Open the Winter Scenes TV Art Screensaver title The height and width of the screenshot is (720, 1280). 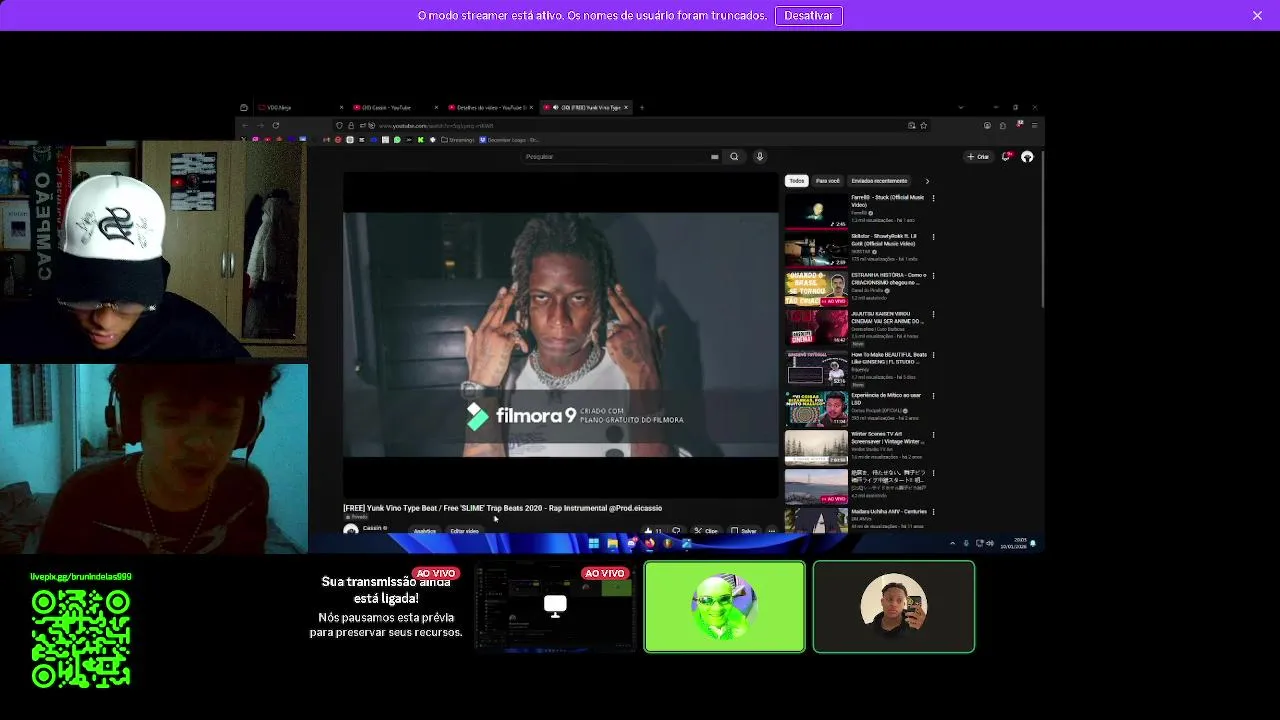886,438
